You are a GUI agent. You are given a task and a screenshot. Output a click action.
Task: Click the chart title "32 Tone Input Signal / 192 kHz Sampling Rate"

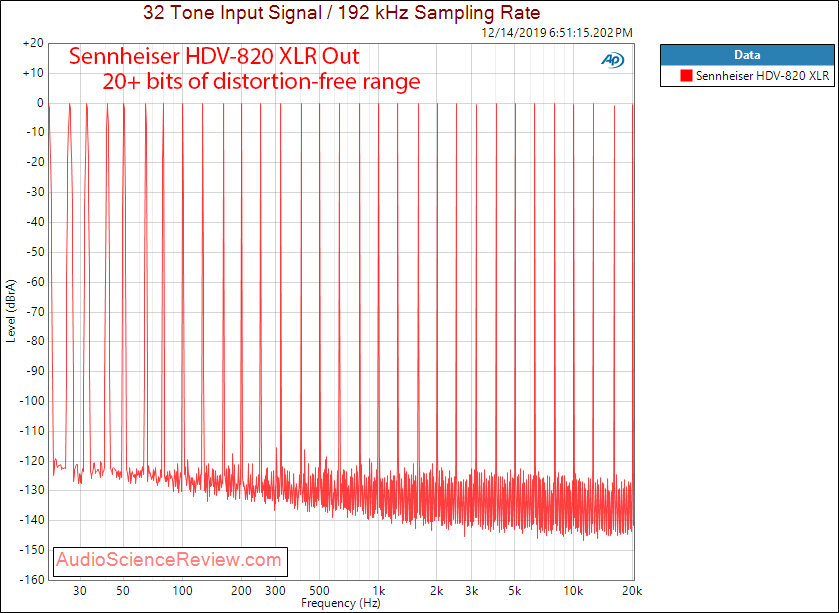click(341, 12)
